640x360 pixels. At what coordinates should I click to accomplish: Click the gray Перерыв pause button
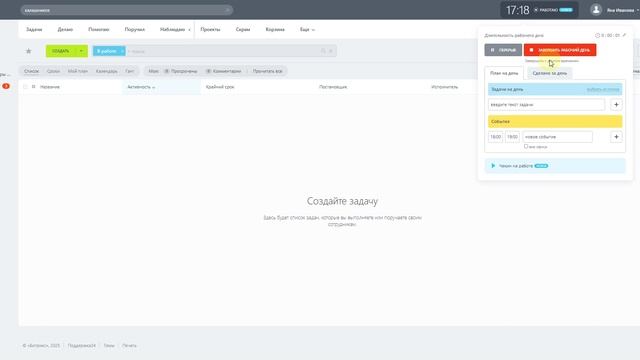[x=503, y=50]
